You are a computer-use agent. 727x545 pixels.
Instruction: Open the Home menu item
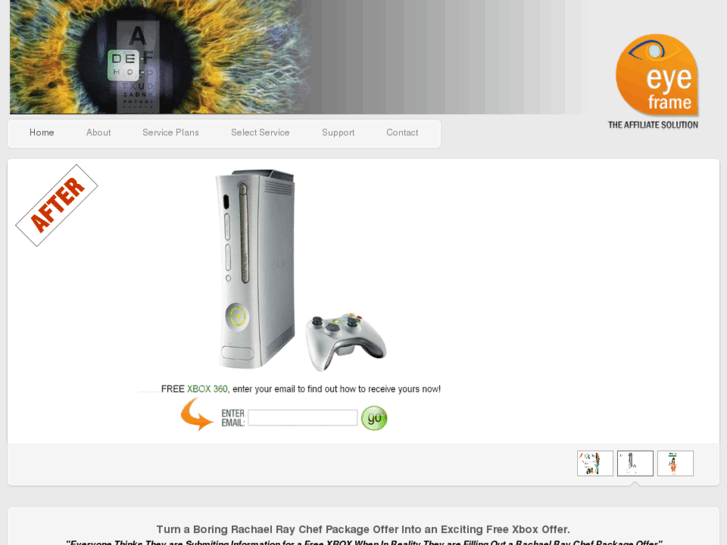(42, 133)
